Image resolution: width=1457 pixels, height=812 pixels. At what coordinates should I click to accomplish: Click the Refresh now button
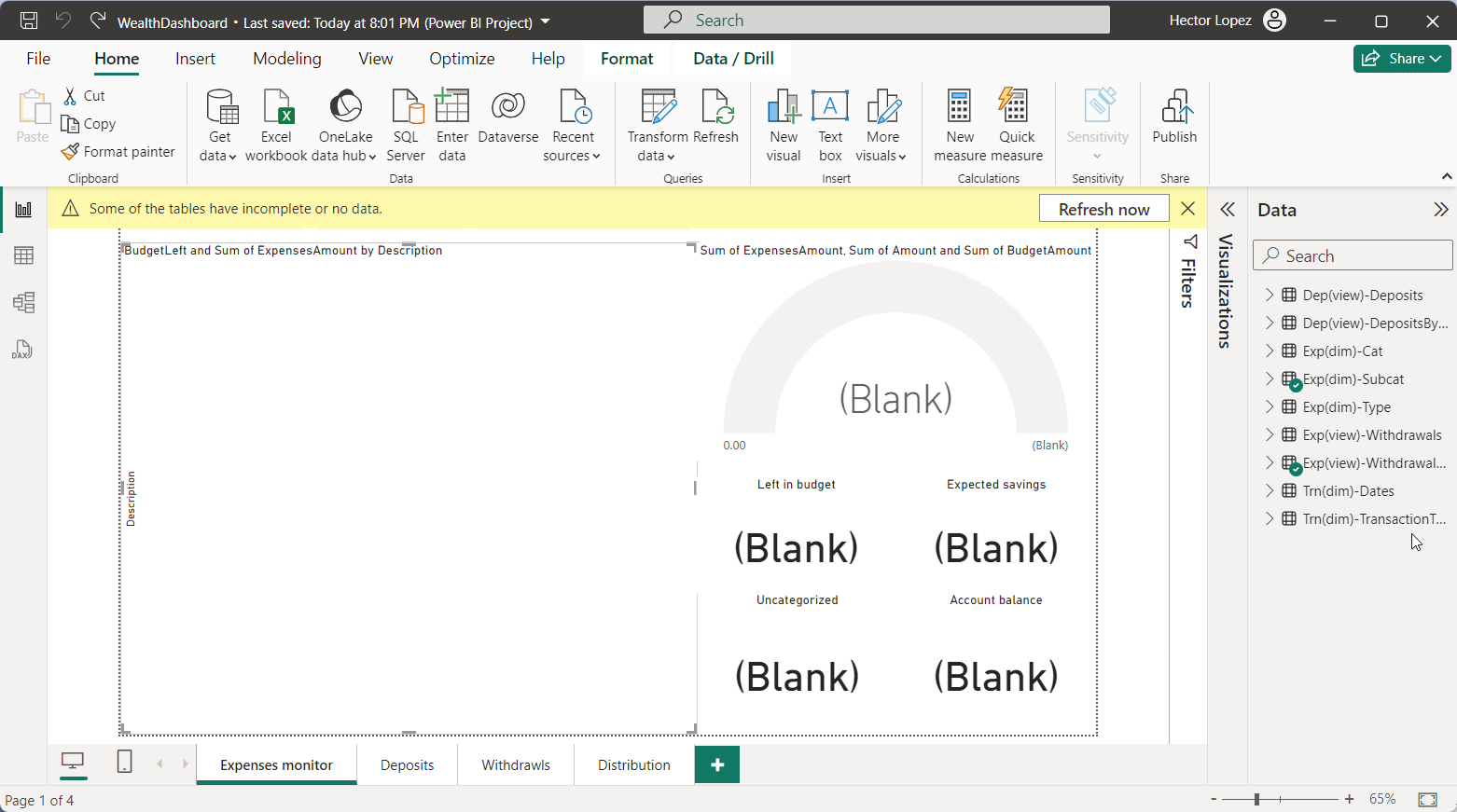(x=1103, y=208)
